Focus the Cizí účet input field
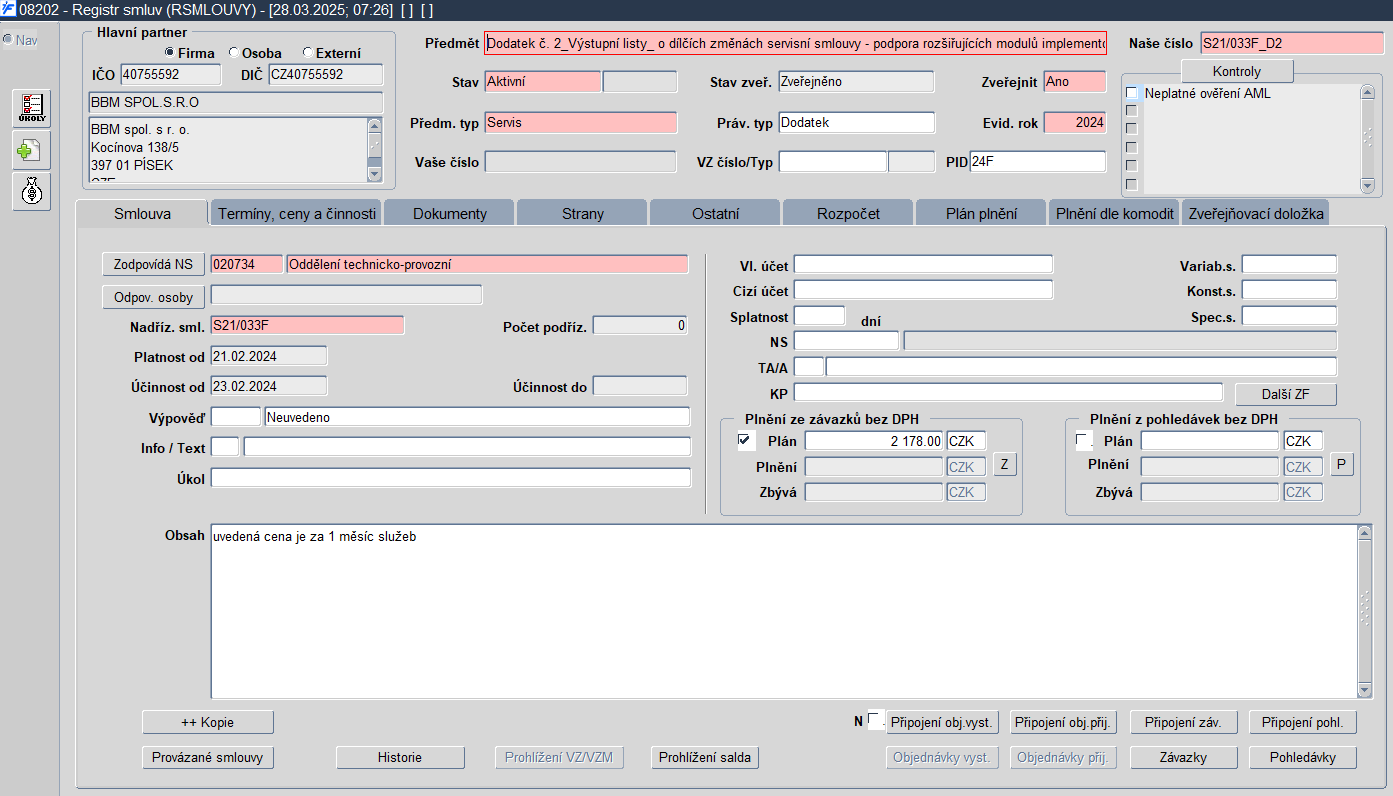This screenshot has height=796, width=1393. [x=923, y=290]
